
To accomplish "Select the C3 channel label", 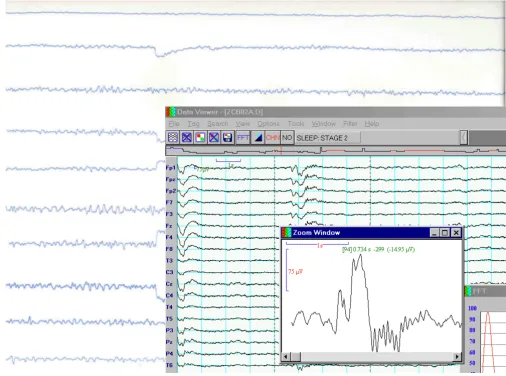I will 169,272.
